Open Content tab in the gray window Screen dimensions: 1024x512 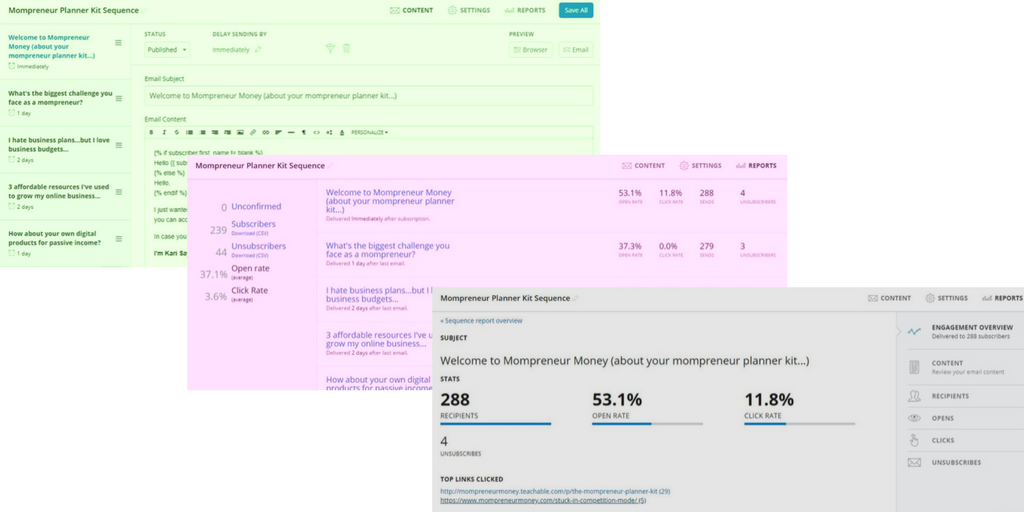pyautogui.click(x=889, y=298)
